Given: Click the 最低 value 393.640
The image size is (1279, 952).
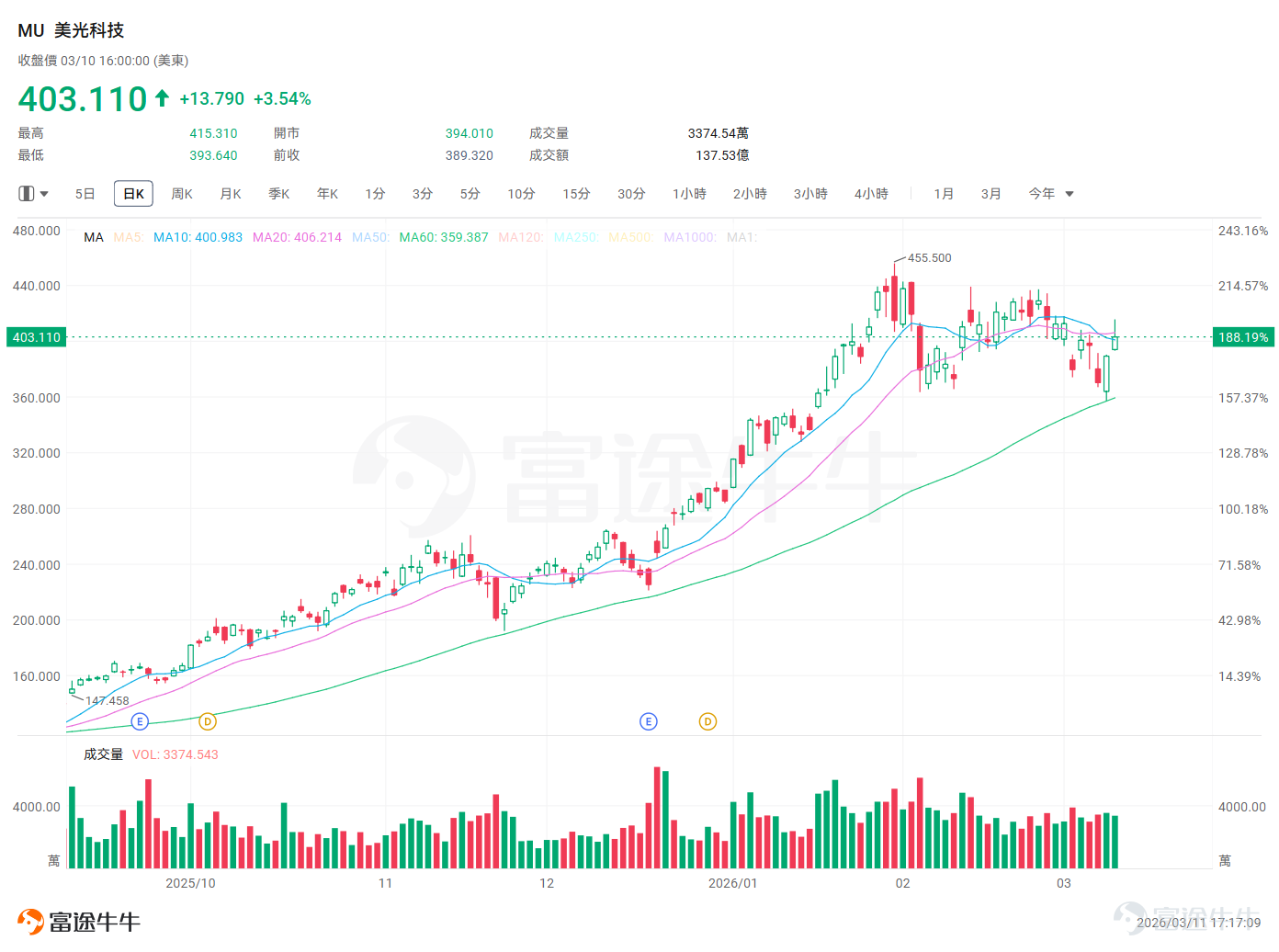Looking at the screenshot, I should point(213,155).
